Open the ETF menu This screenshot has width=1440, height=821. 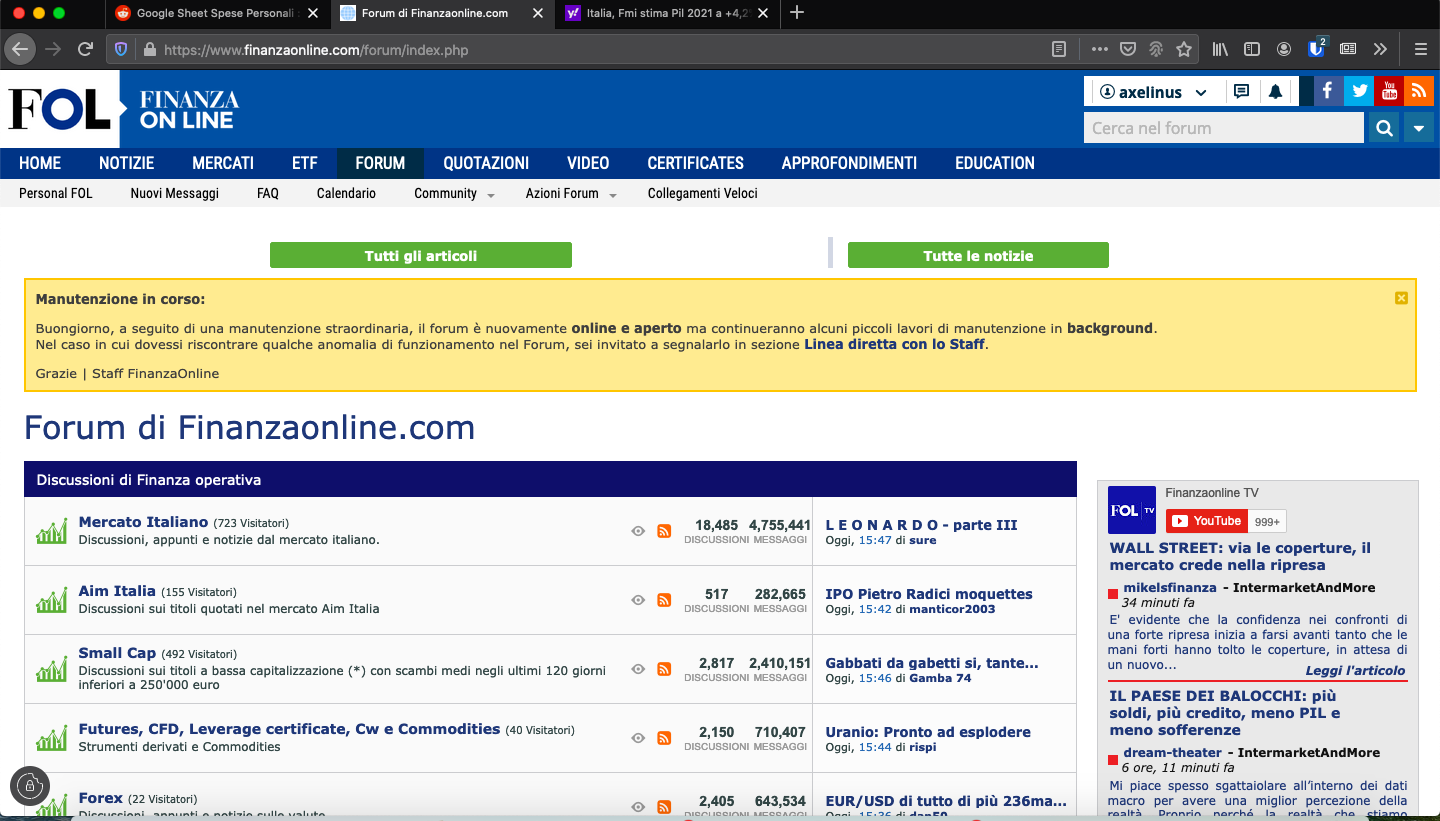point(305,163)
